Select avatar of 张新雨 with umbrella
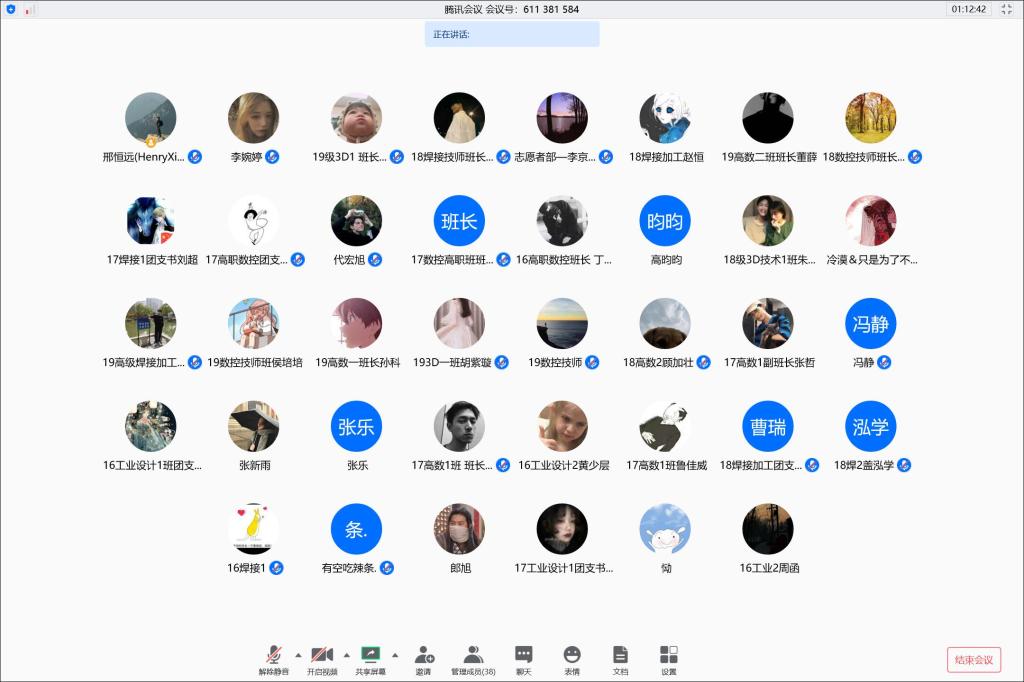The image size is (1024, 682). tap(253, 427)
